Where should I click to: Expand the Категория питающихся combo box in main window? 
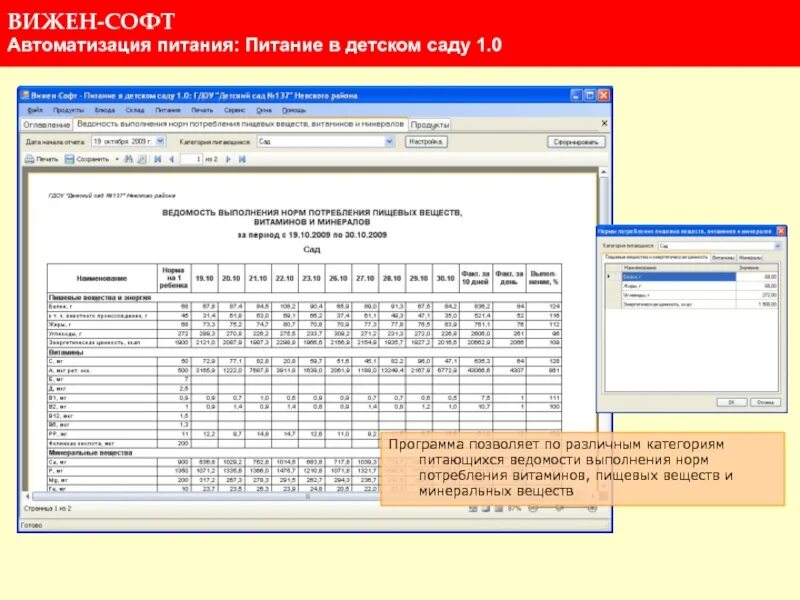[x=390, y=141]
